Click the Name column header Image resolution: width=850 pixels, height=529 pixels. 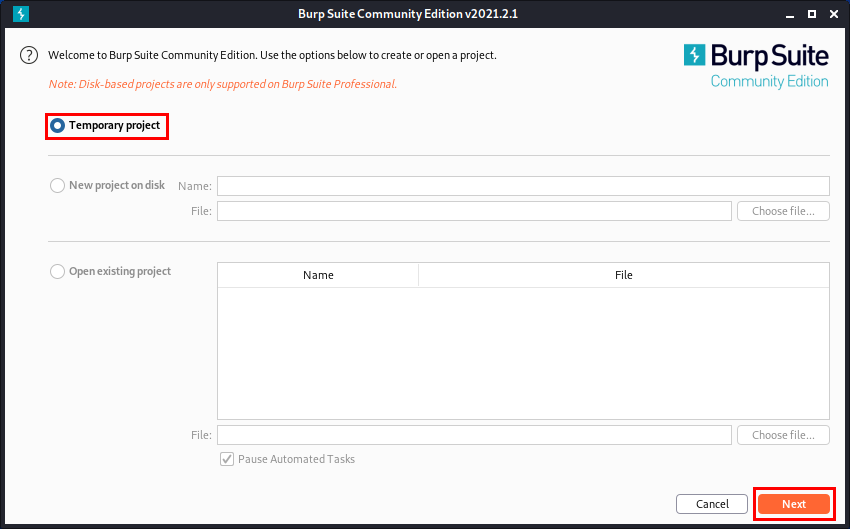[x=318, y=275]
